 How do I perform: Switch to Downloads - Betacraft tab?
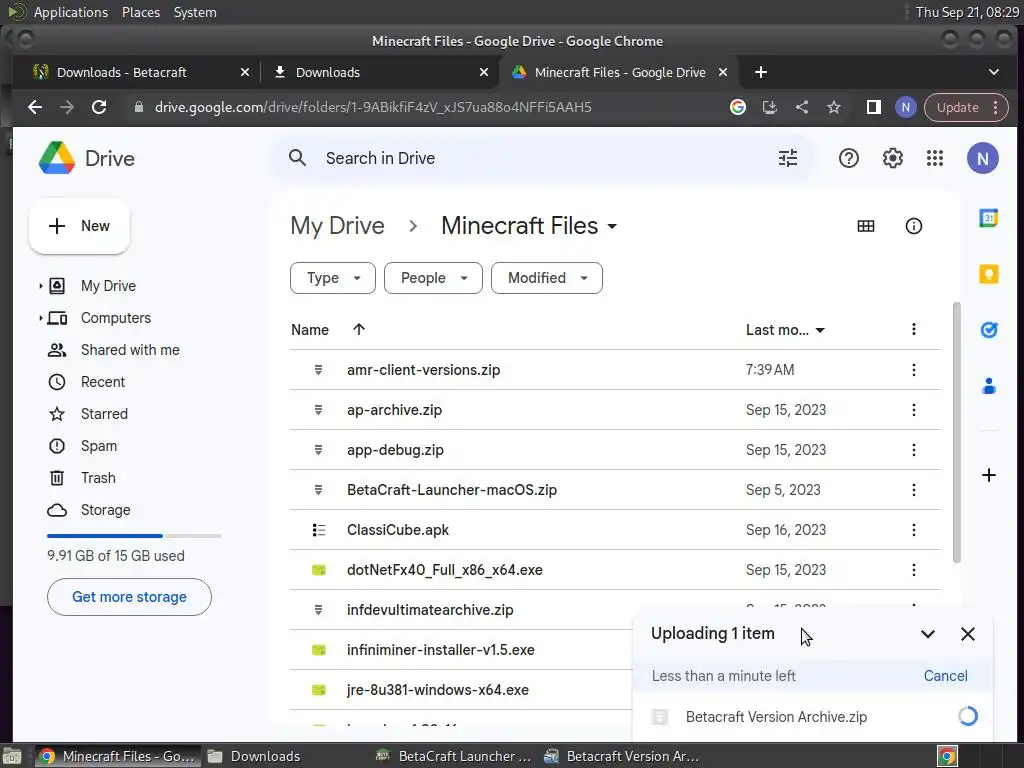point(141,72)
